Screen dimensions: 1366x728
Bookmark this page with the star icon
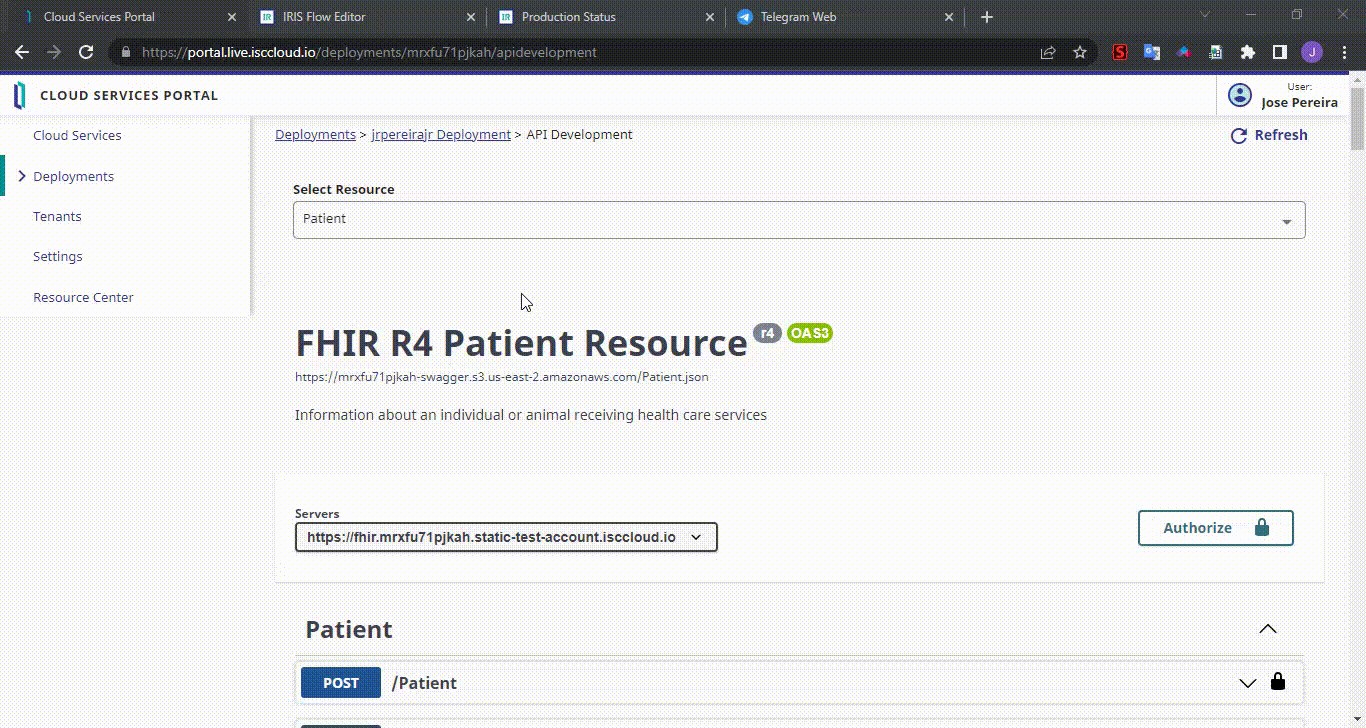(x=1080, y=52)
